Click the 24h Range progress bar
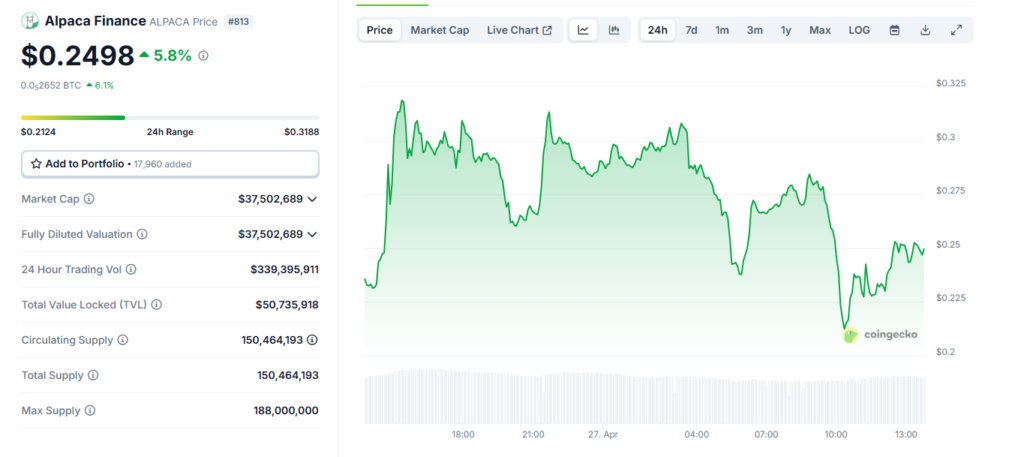Viewport: 1024px width, 457px height. [170, 118]
